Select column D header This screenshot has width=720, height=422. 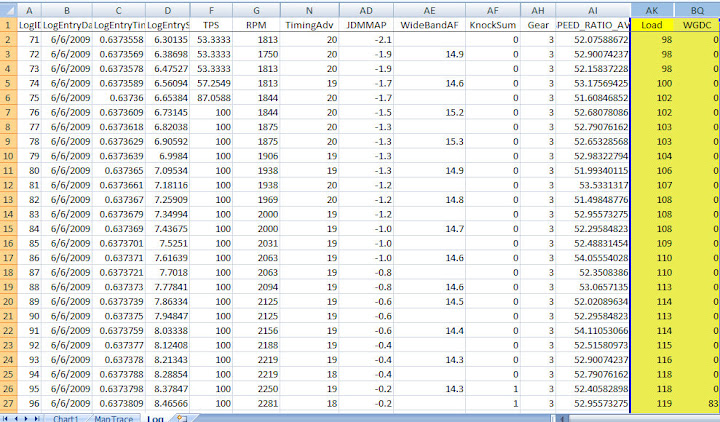coord(168,10)
